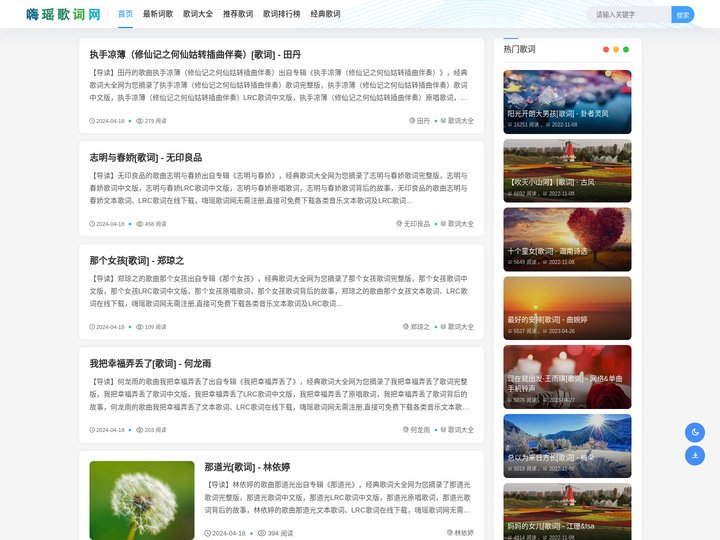The width and height of the screenshot is (720, 540).
Task: Click the 394 阅读 eye icon count
Action: pos(275,533)
